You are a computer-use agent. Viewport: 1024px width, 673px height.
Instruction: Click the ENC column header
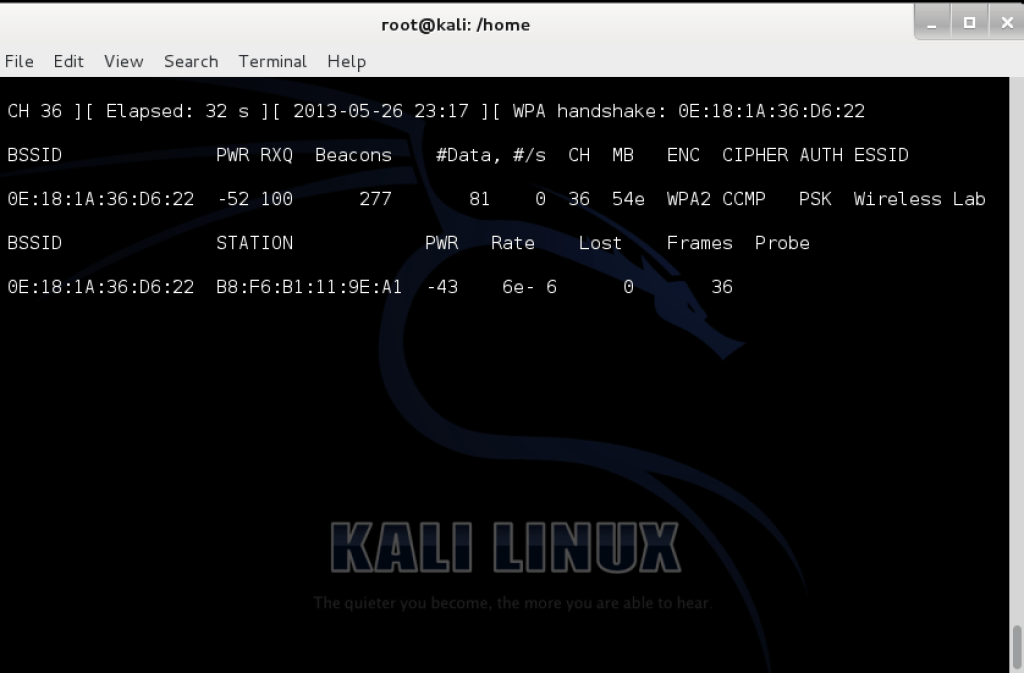tap(683, 155)
